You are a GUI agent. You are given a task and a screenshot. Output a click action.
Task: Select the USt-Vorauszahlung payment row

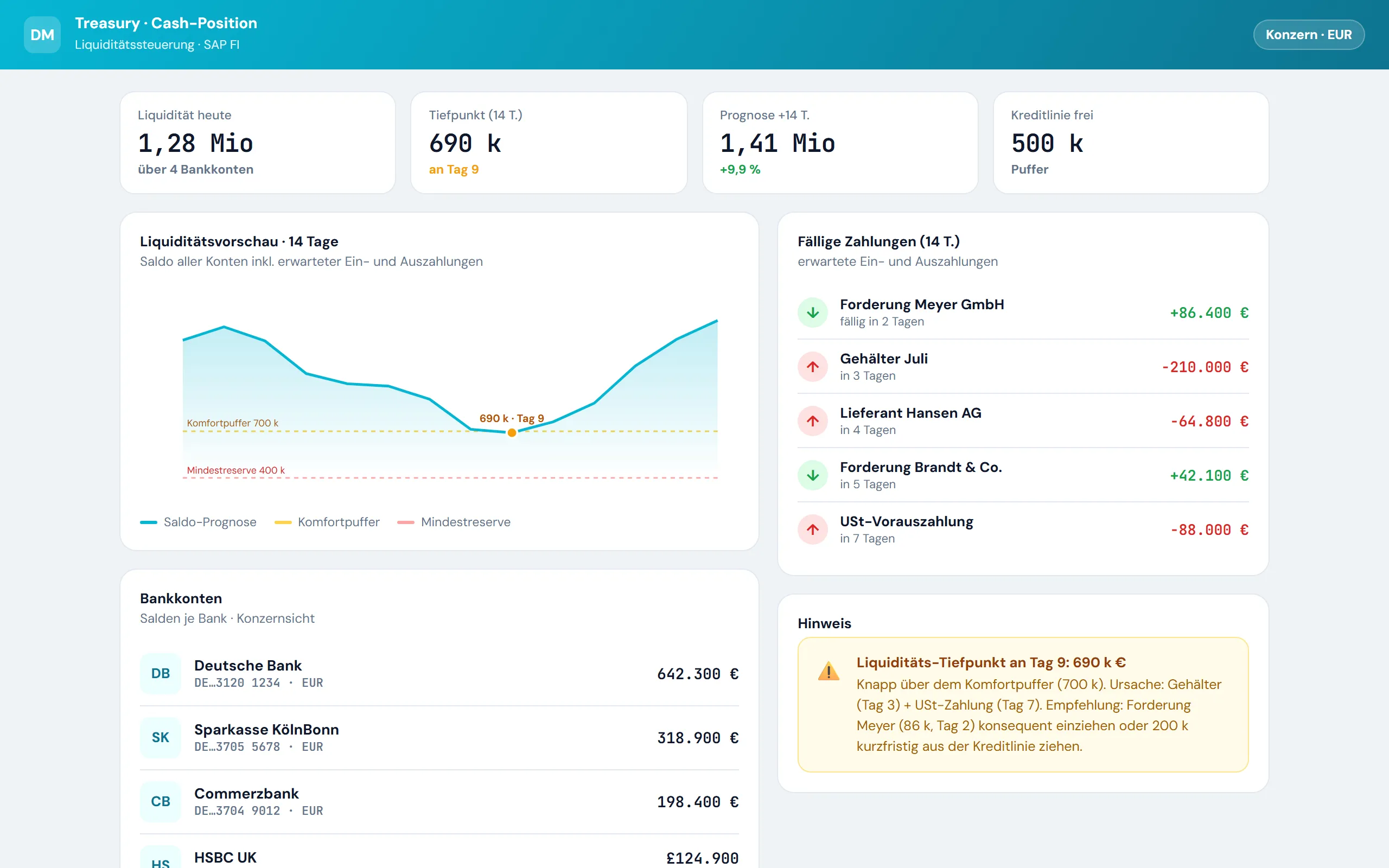[x=1023, y=529]
